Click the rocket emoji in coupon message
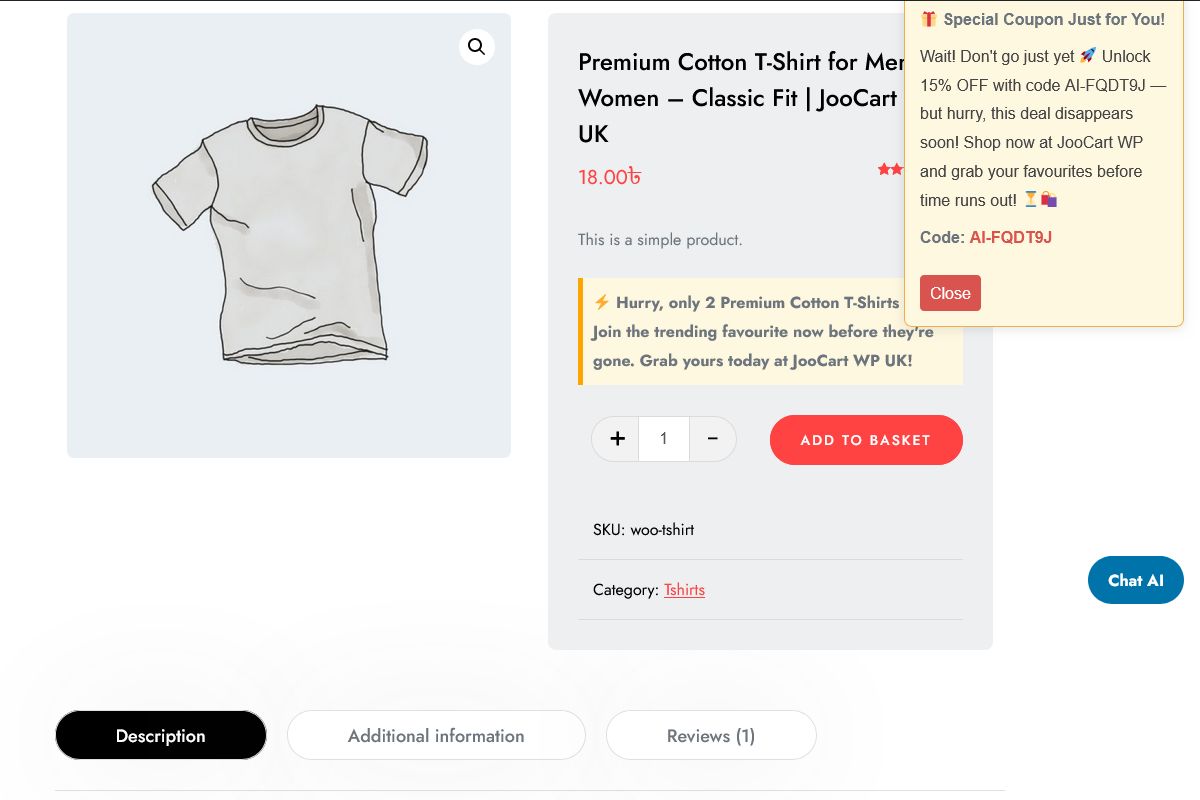 click(1088, 56)
